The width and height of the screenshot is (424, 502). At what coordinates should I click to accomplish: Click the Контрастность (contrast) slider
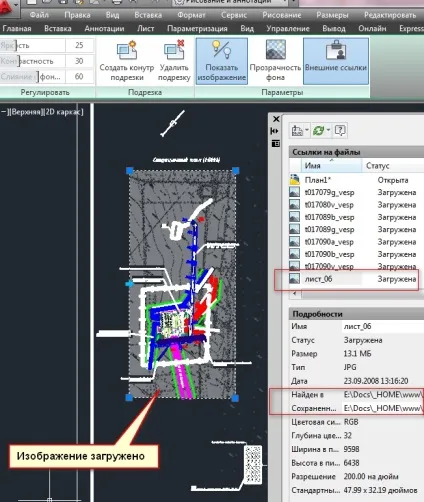tap(32, 61)
